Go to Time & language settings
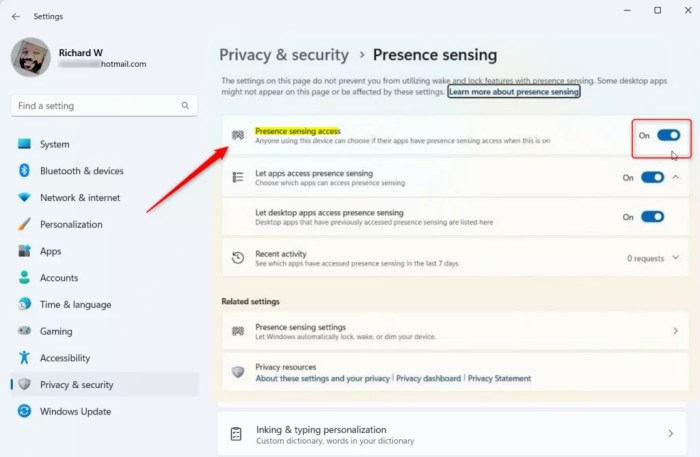The width and height of the screenshot is (700, 457). coord(75,304)
